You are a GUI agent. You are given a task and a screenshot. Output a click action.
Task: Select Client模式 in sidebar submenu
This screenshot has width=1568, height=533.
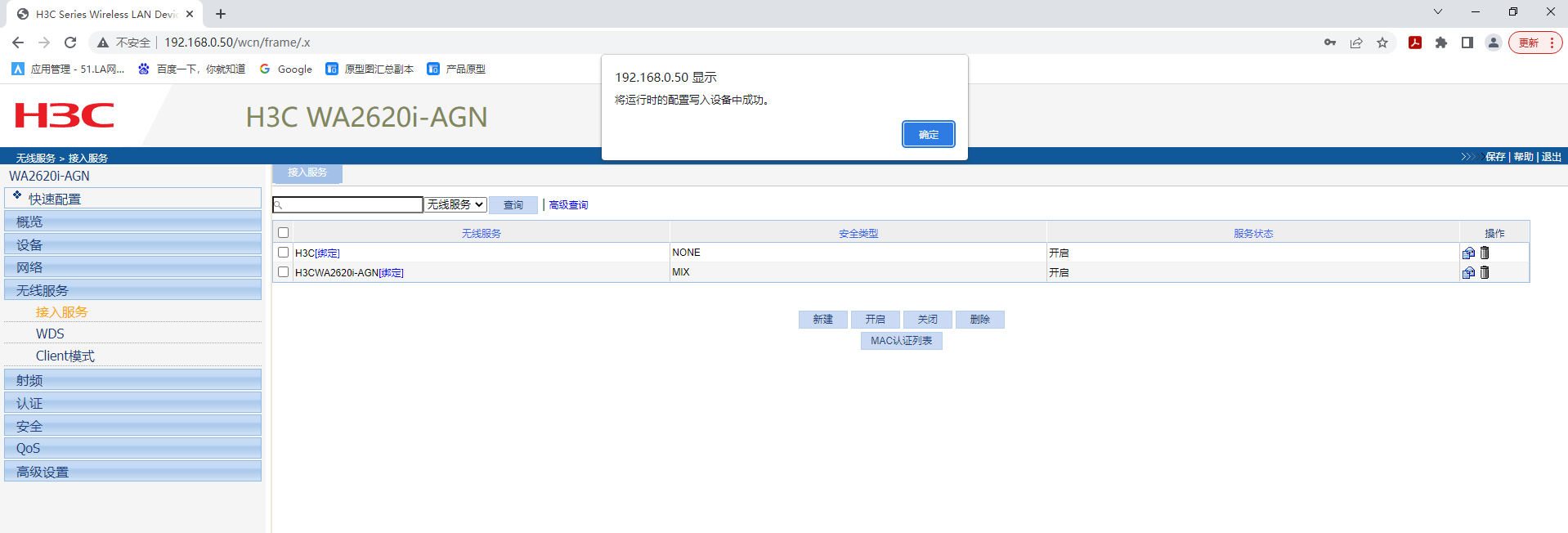click(65, 356)
